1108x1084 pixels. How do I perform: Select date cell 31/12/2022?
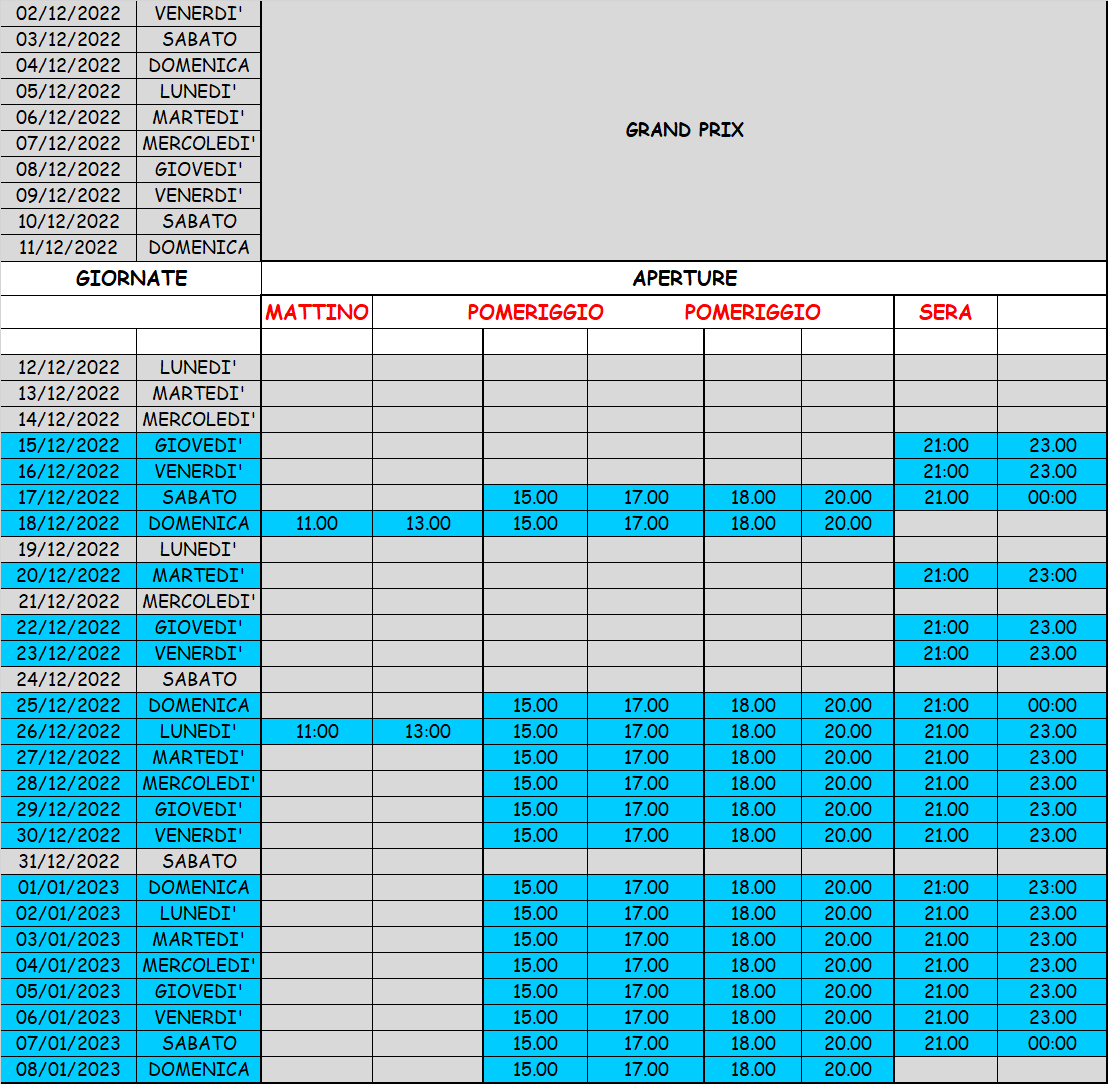click(x=68, y=861)
